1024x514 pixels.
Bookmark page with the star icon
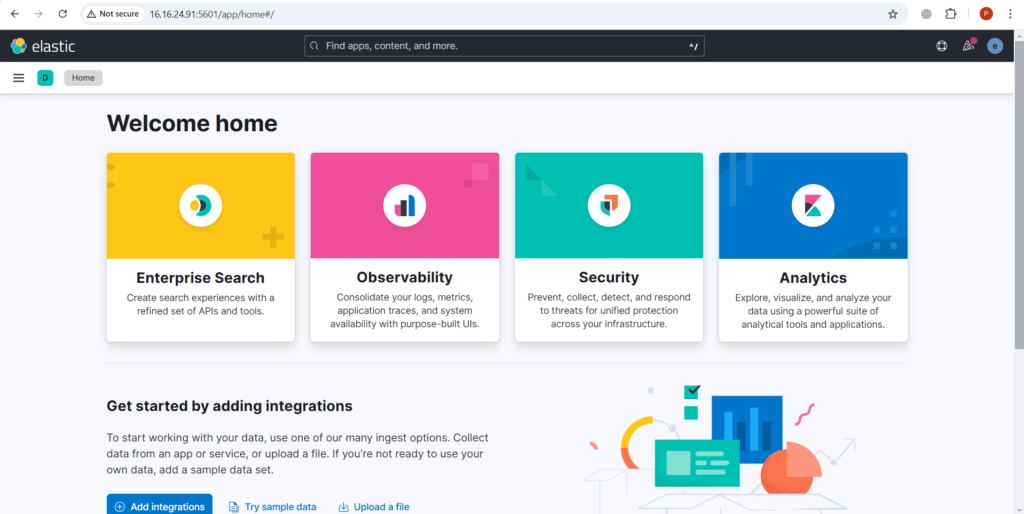point(893,14)
